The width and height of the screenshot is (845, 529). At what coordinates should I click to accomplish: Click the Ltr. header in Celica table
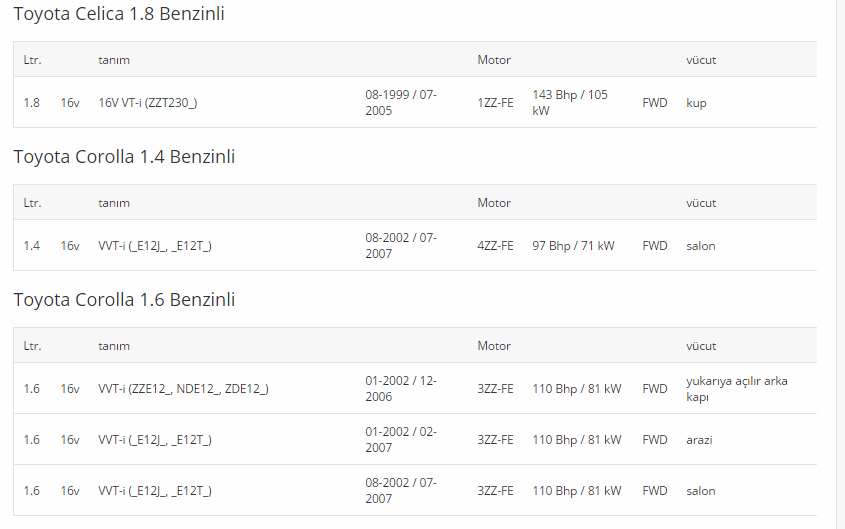[x=32, y=60]
